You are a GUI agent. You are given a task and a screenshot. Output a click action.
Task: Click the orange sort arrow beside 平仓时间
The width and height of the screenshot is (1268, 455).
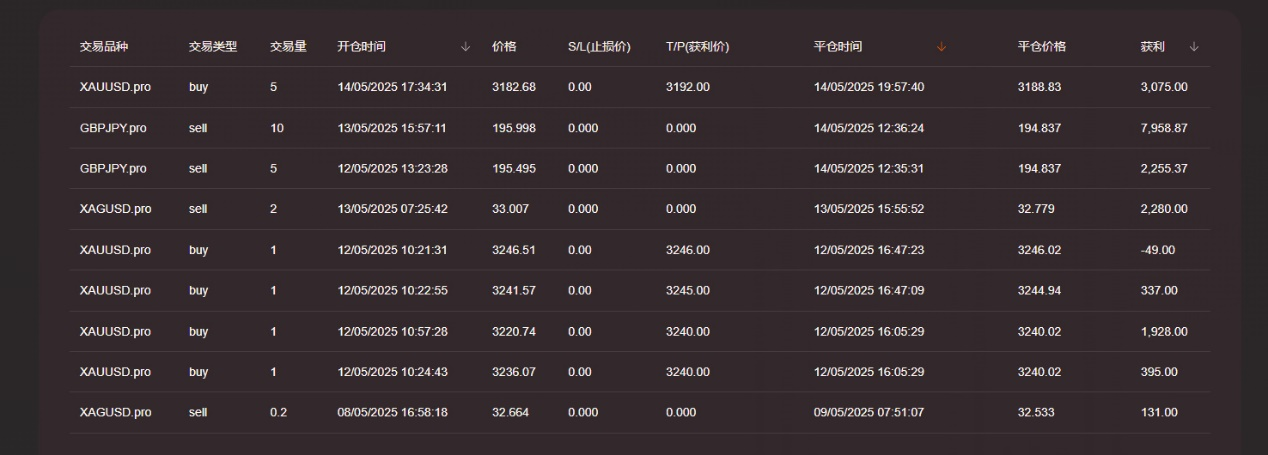coord(941,47)
